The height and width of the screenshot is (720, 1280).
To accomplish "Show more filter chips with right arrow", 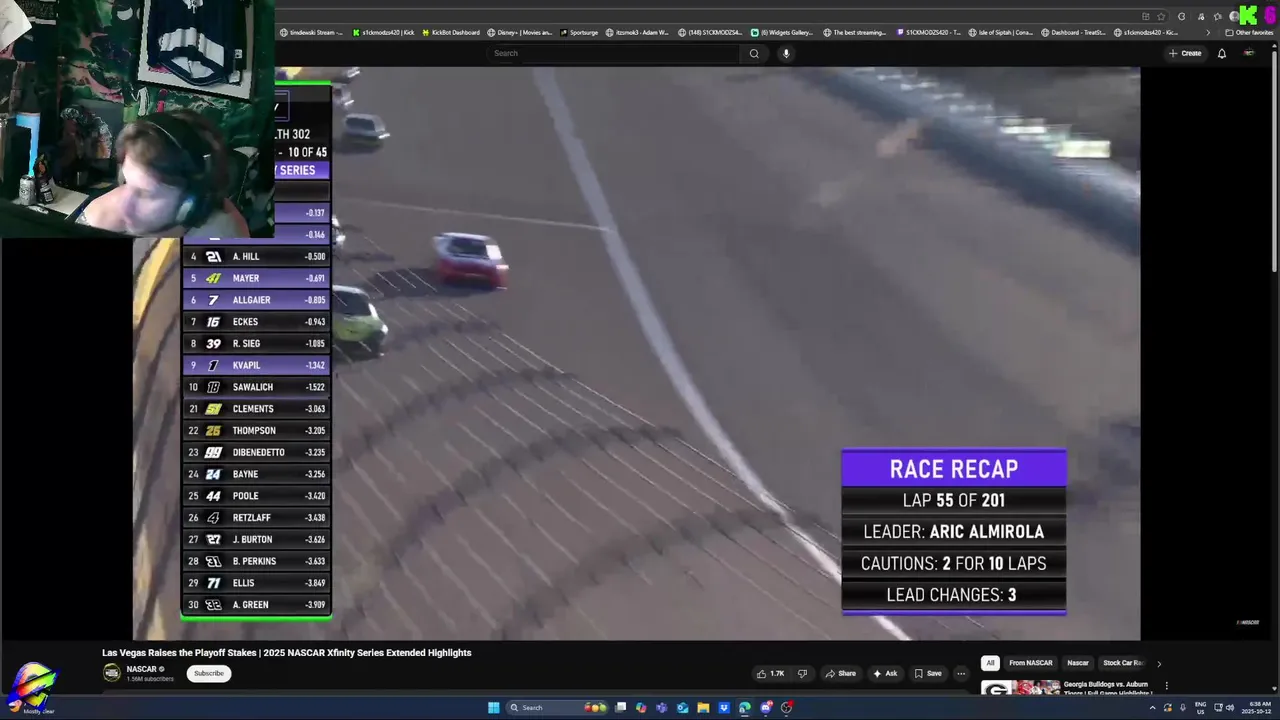I will point(1159,663).
